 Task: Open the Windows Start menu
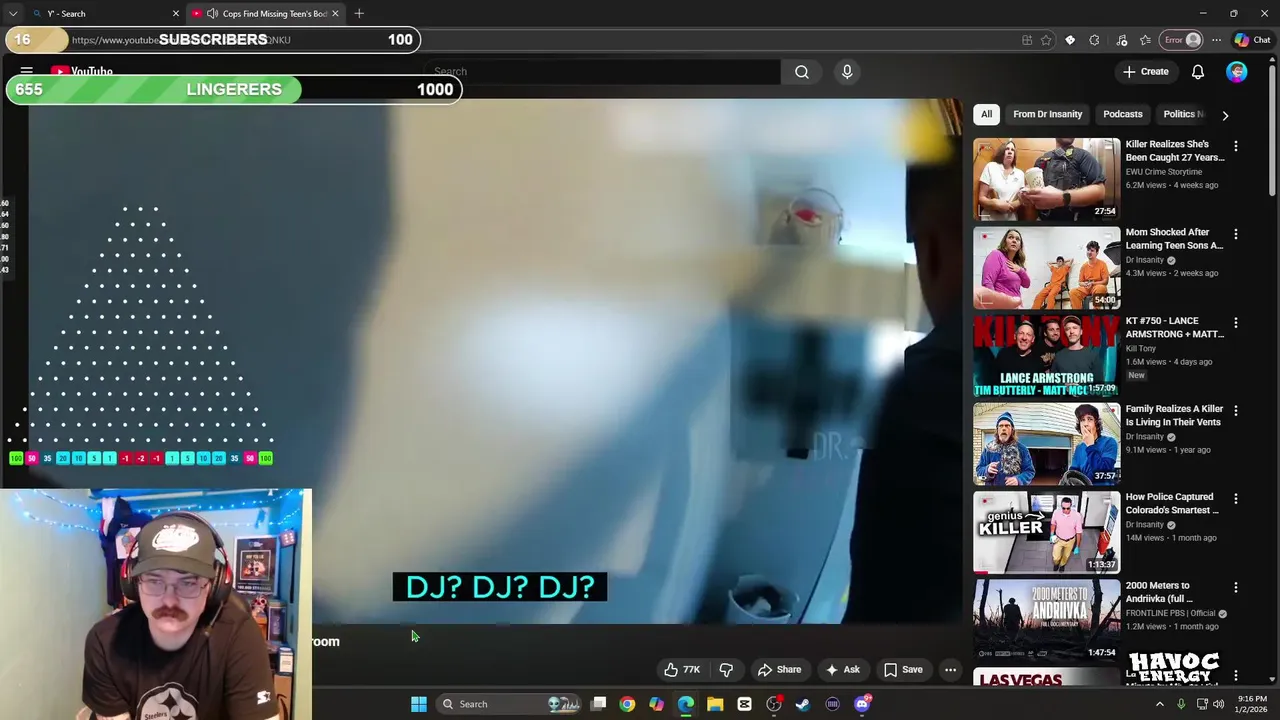(x=419, y=704)
